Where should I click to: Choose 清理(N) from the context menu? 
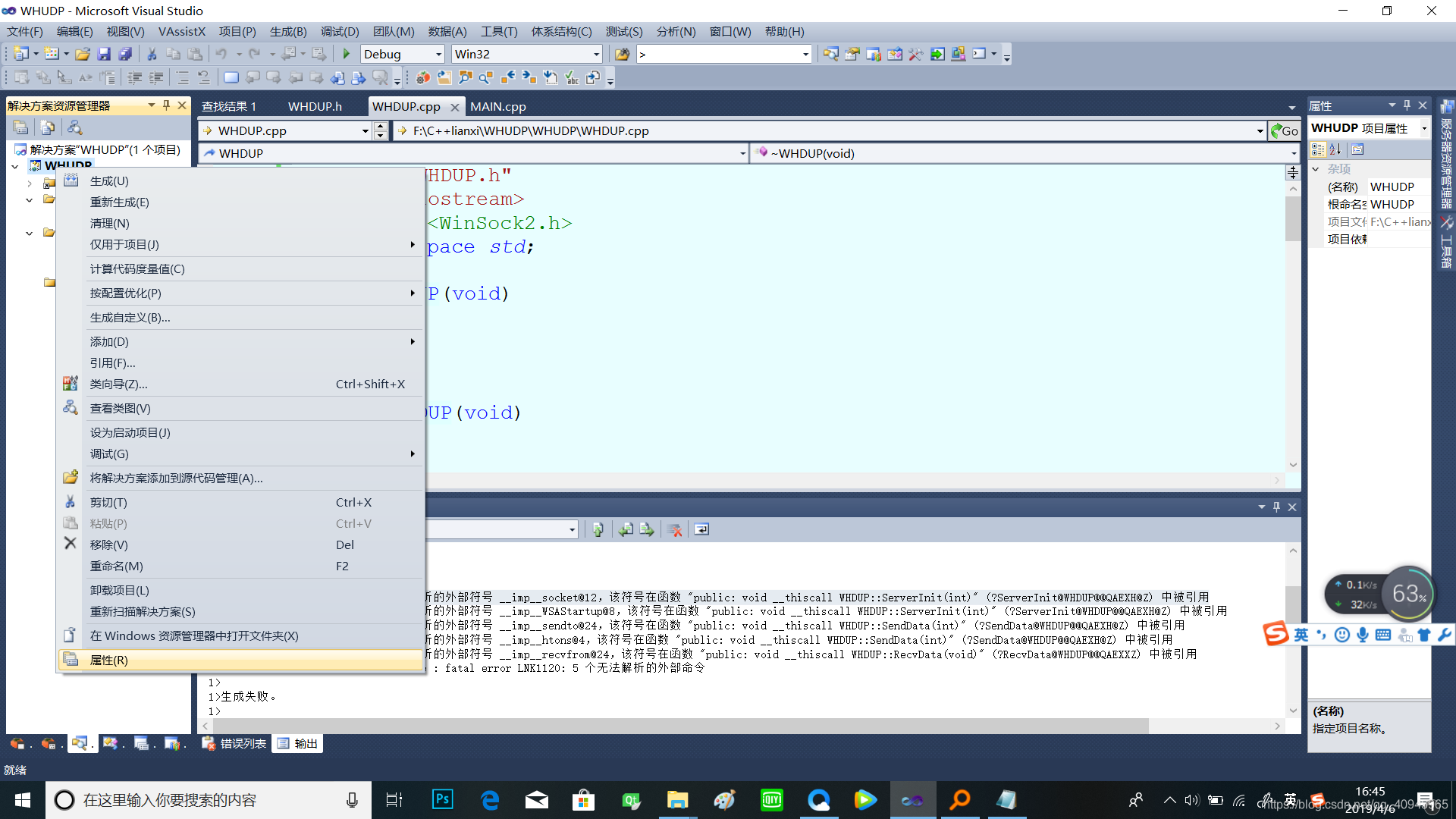(241, 224)
